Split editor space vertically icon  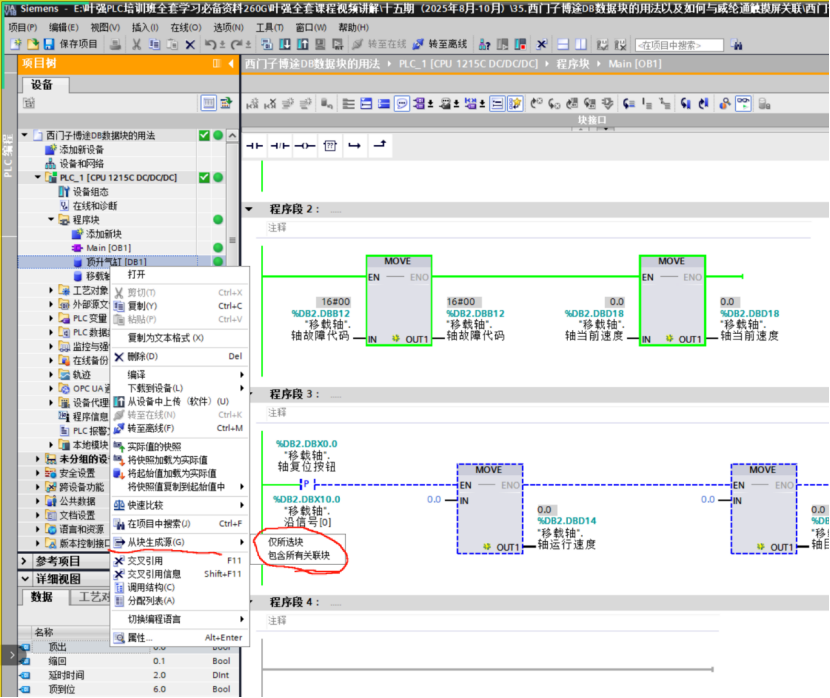pyautogui.click(x=581, y=44)
